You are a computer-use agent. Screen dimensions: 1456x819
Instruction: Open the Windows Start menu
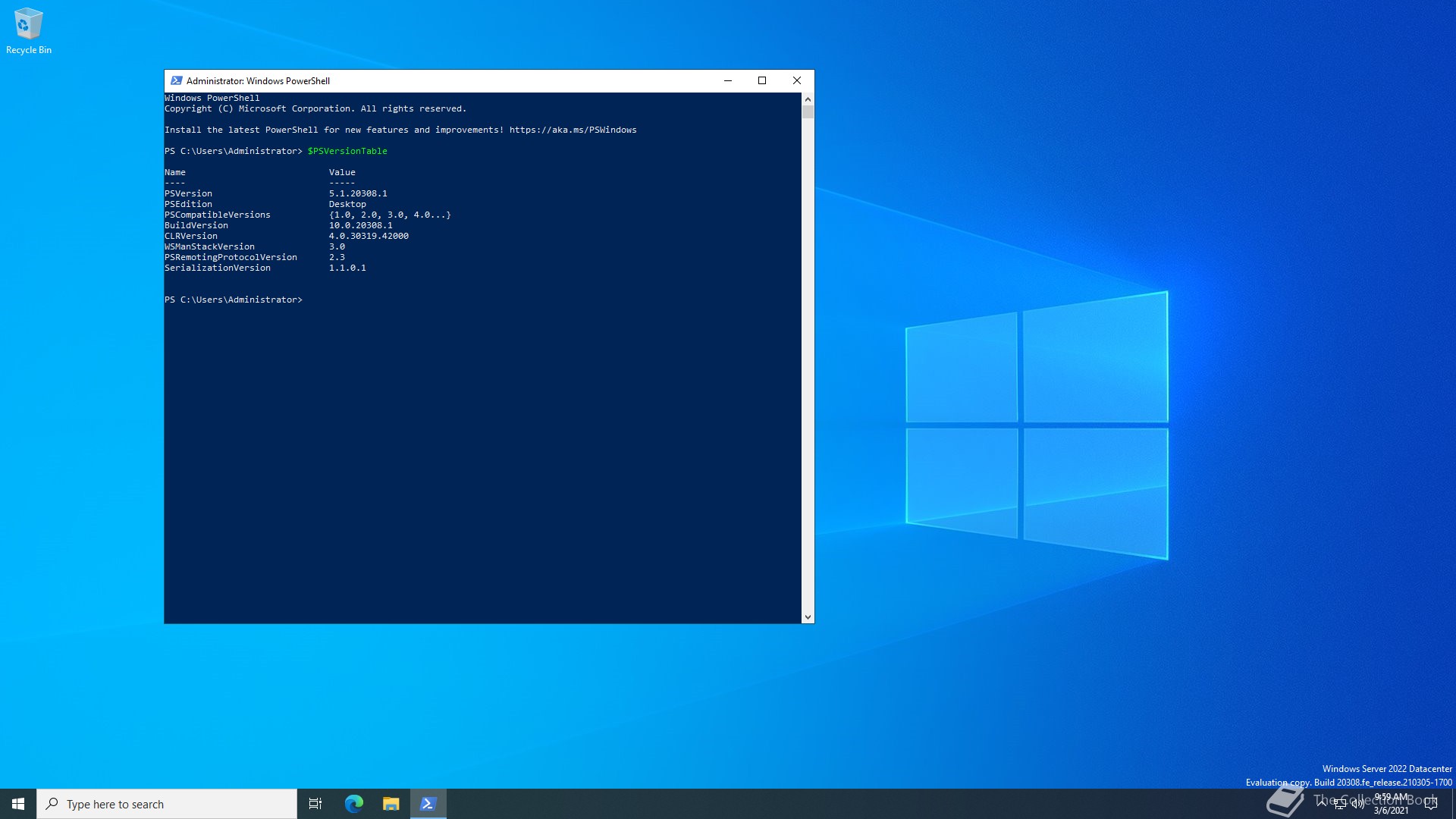click(18, 804)
